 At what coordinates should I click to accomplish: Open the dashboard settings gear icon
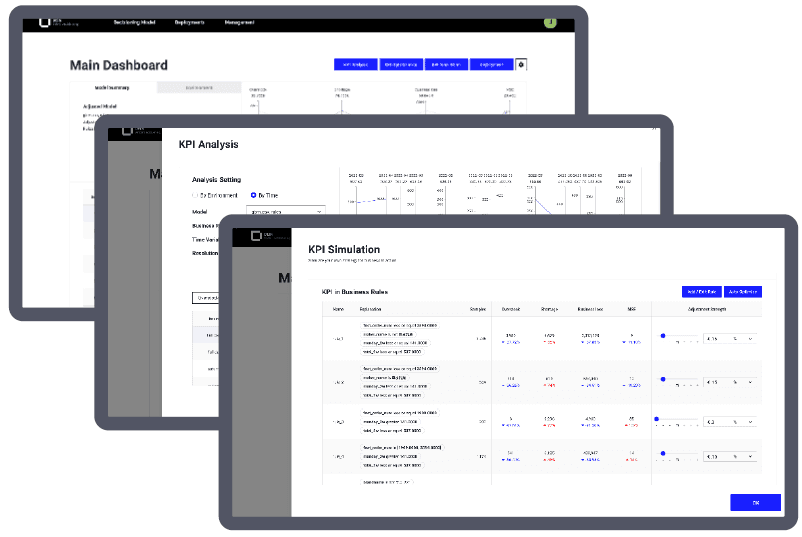coord(521,64)
